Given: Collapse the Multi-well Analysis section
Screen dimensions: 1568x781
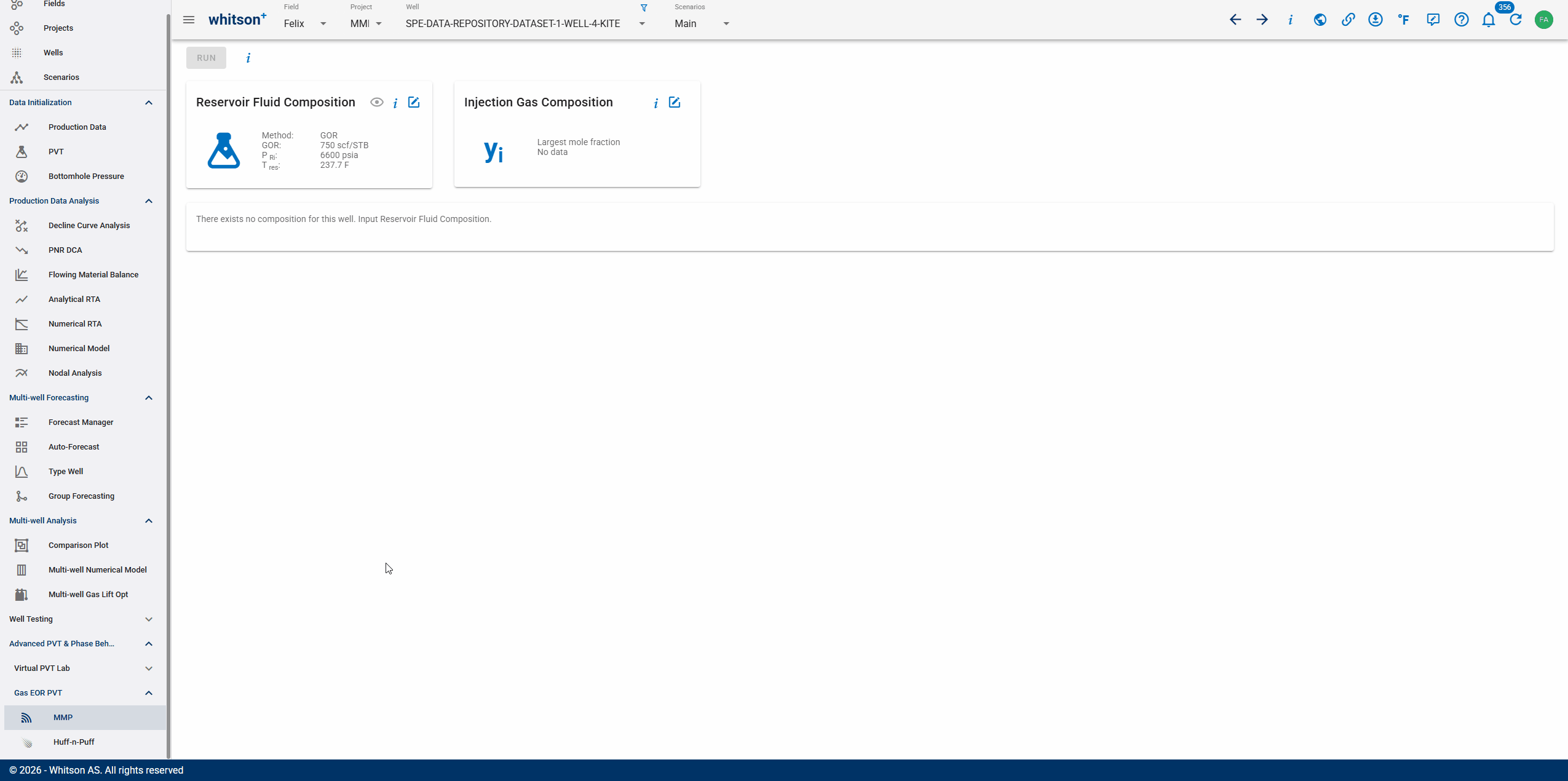Looking at the screenshot, I should coord(149,521).
